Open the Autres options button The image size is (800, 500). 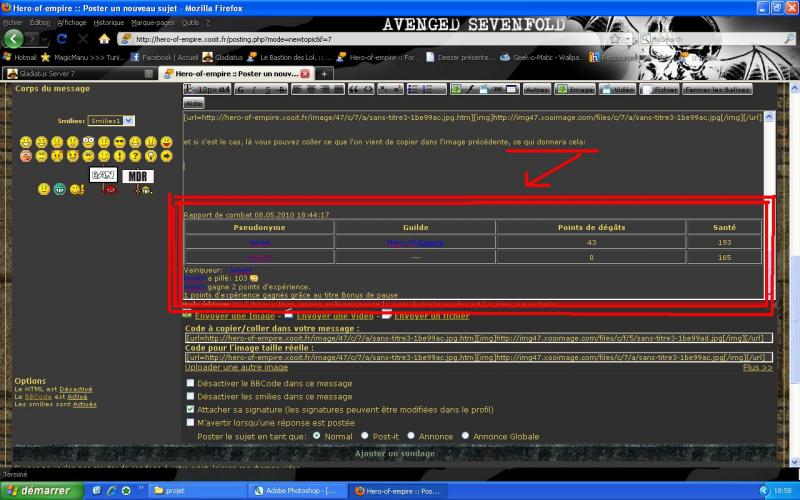click(537, 89)
